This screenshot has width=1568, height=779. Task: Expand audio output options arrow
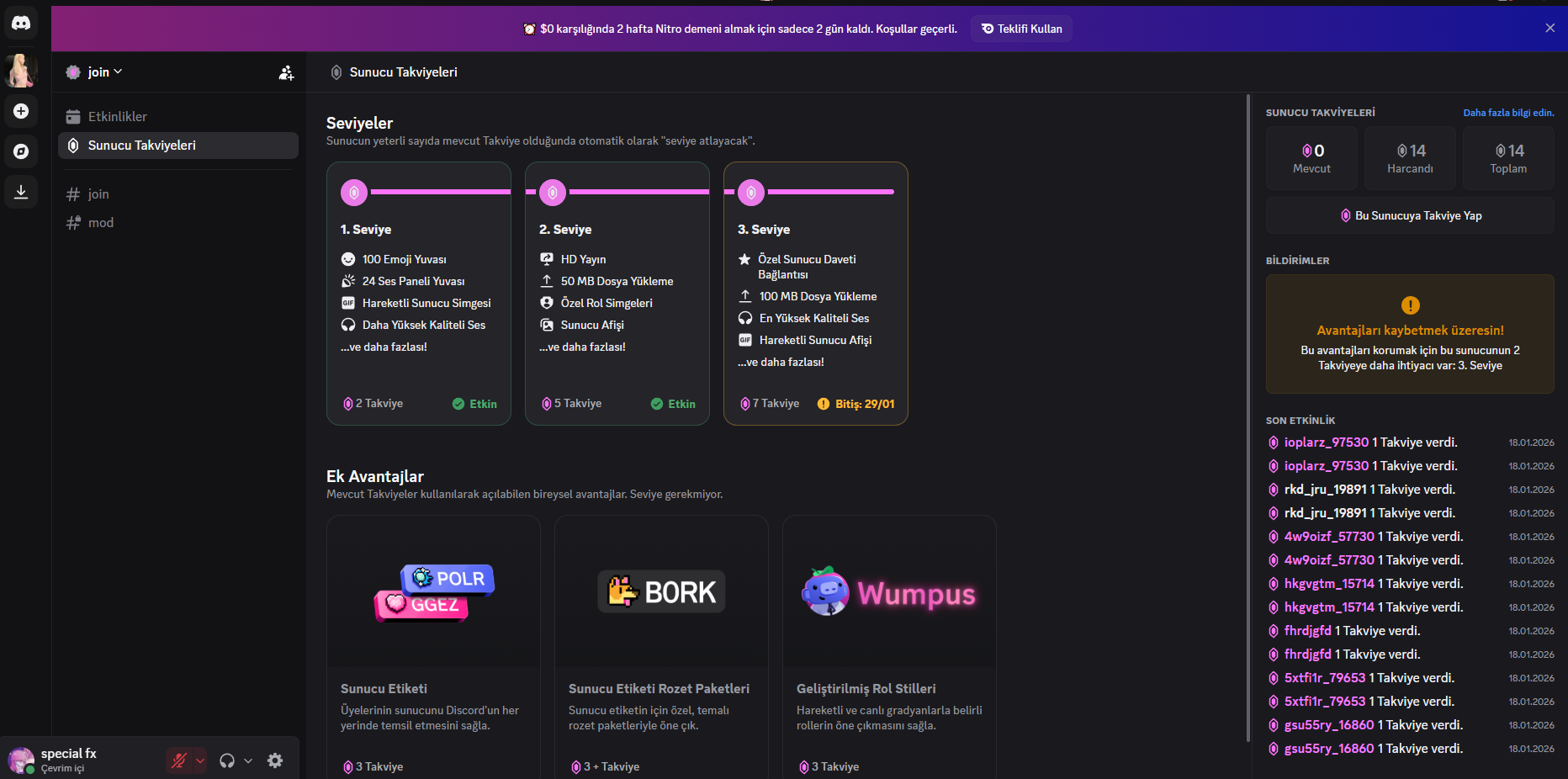pyautogui.click(x=248, y=760)
